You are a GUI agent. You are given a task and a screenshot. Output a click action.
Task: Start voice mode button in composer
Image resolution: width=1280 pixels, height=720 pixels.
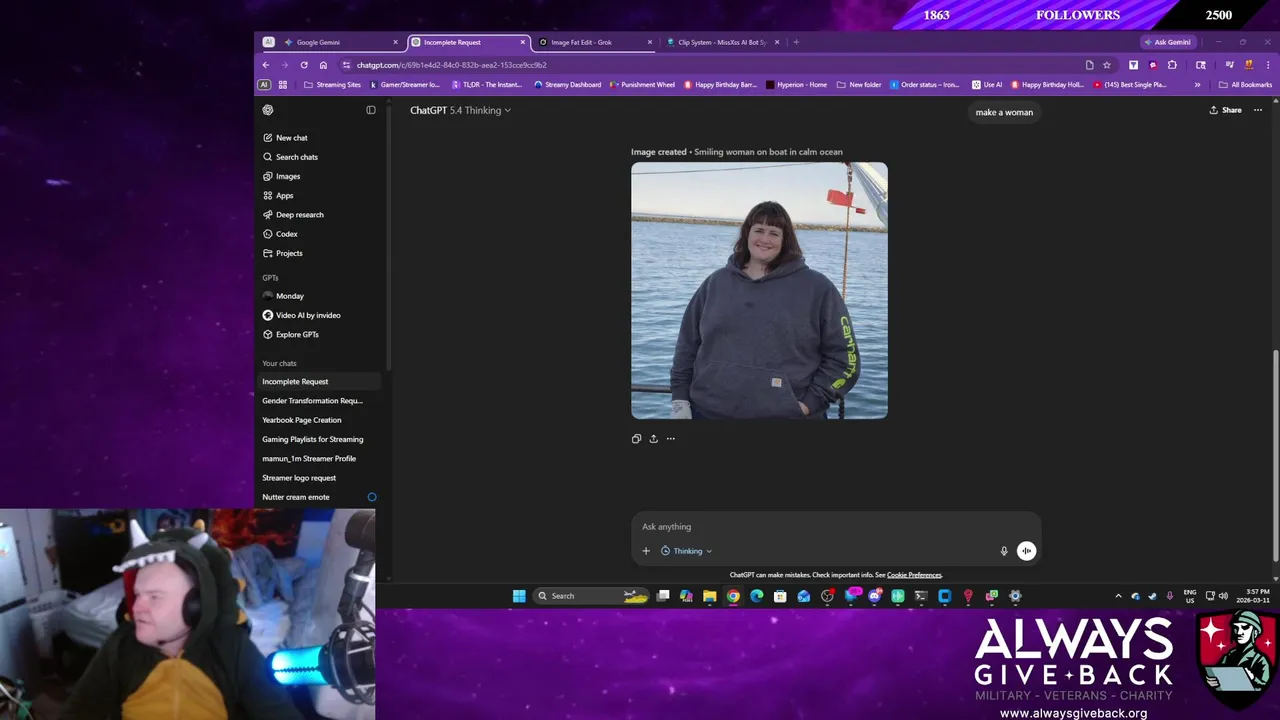coord(1026,551)
